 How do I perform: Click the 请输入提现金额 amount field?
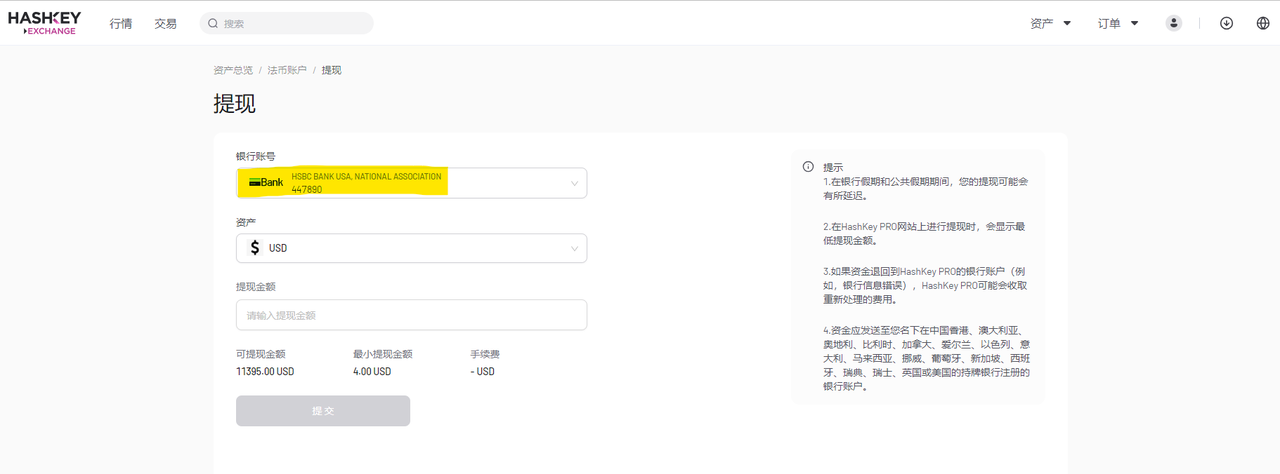pyautogui.click(x=411, y=315)
